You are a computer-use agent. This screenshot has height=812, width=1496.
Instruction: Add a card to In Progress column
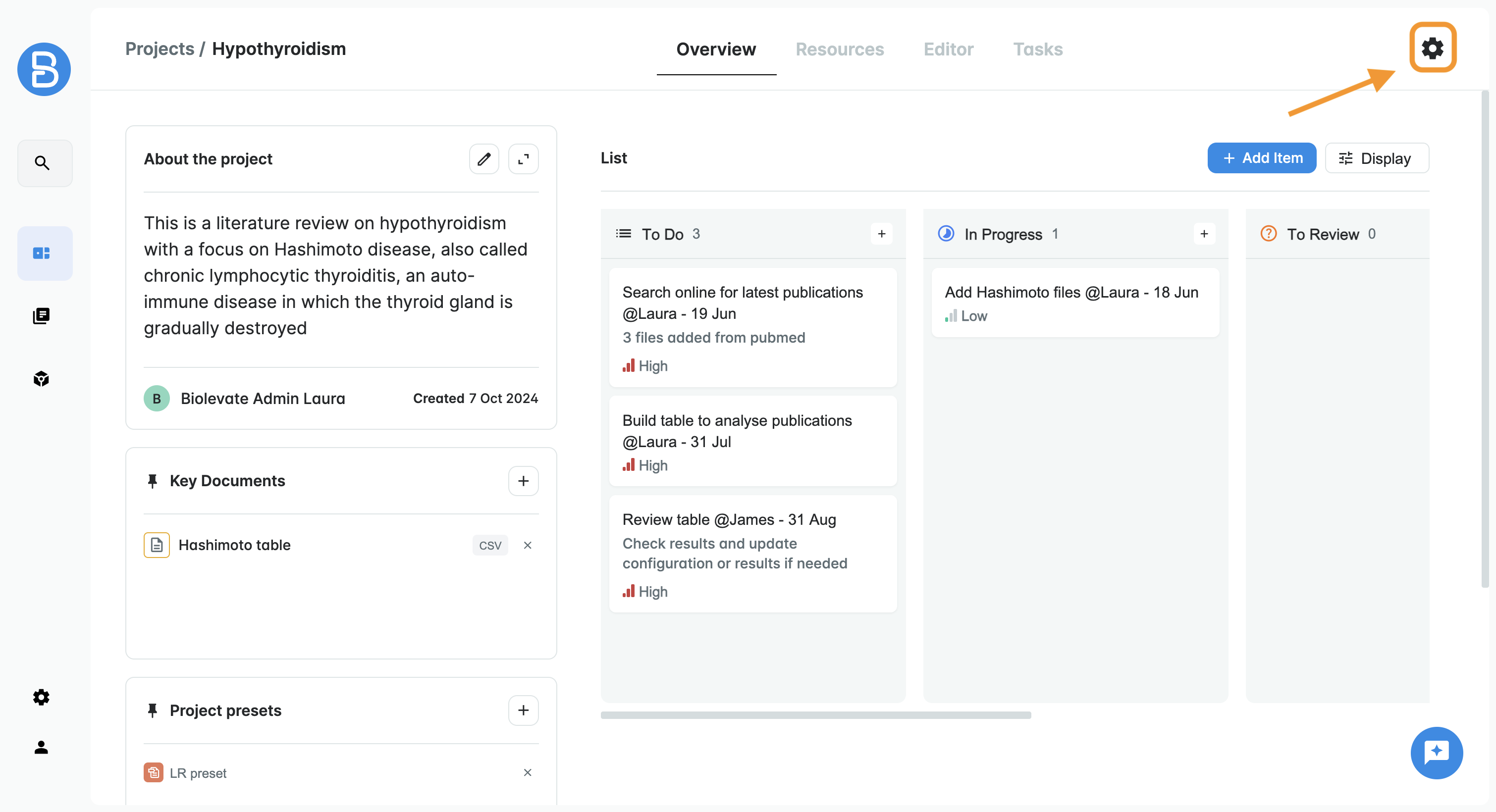(x=1204, y=234)
